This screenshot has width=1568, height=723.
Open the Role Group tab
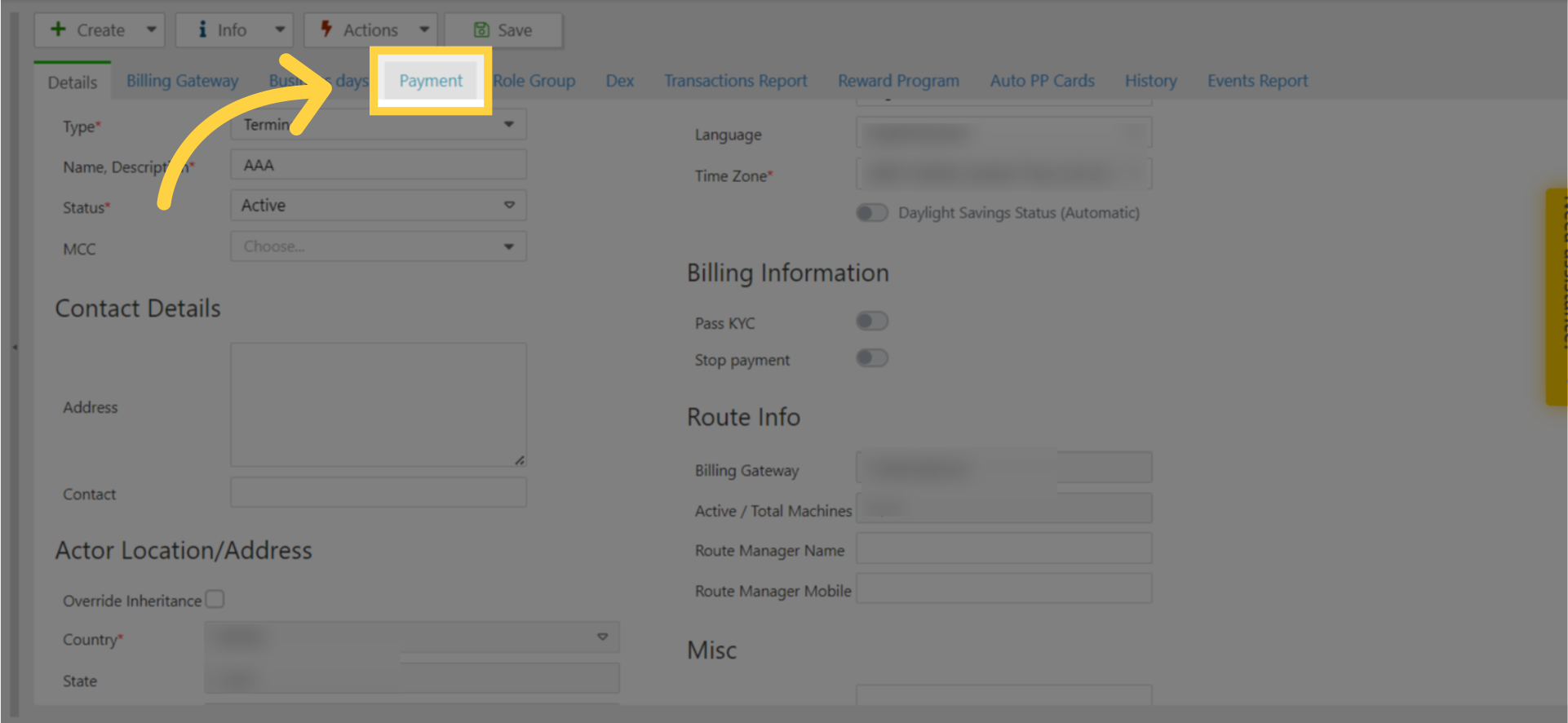tap(534, 81)
